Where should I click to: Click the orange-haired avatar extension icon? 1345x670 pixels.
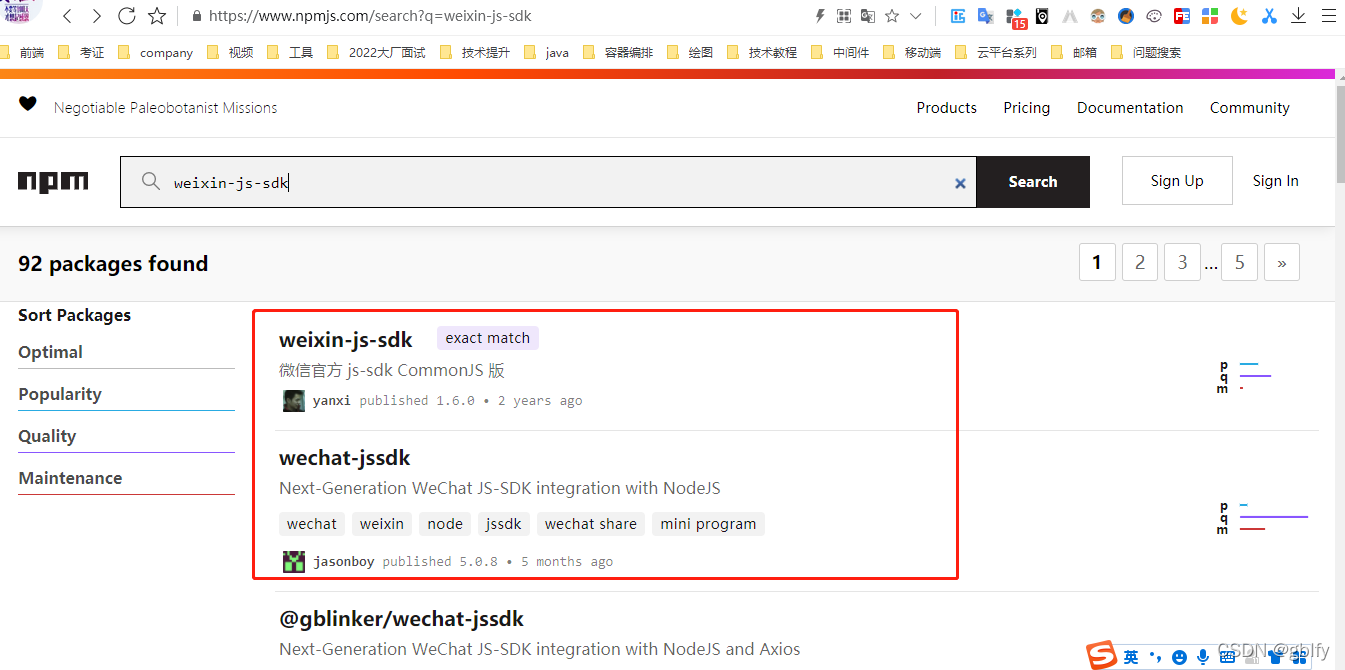tap(1126, 16)
